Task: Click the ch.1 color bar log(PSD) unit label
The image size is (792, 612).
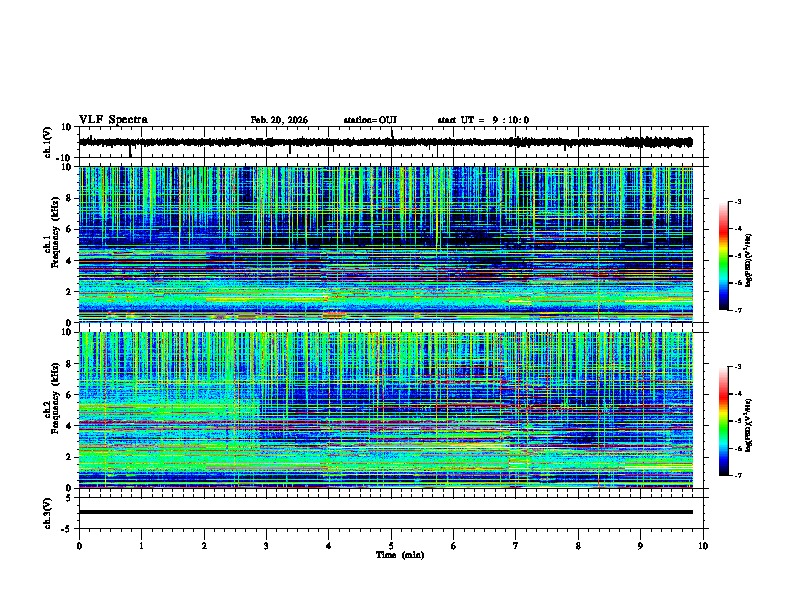Action: click(x=749, y=260)
